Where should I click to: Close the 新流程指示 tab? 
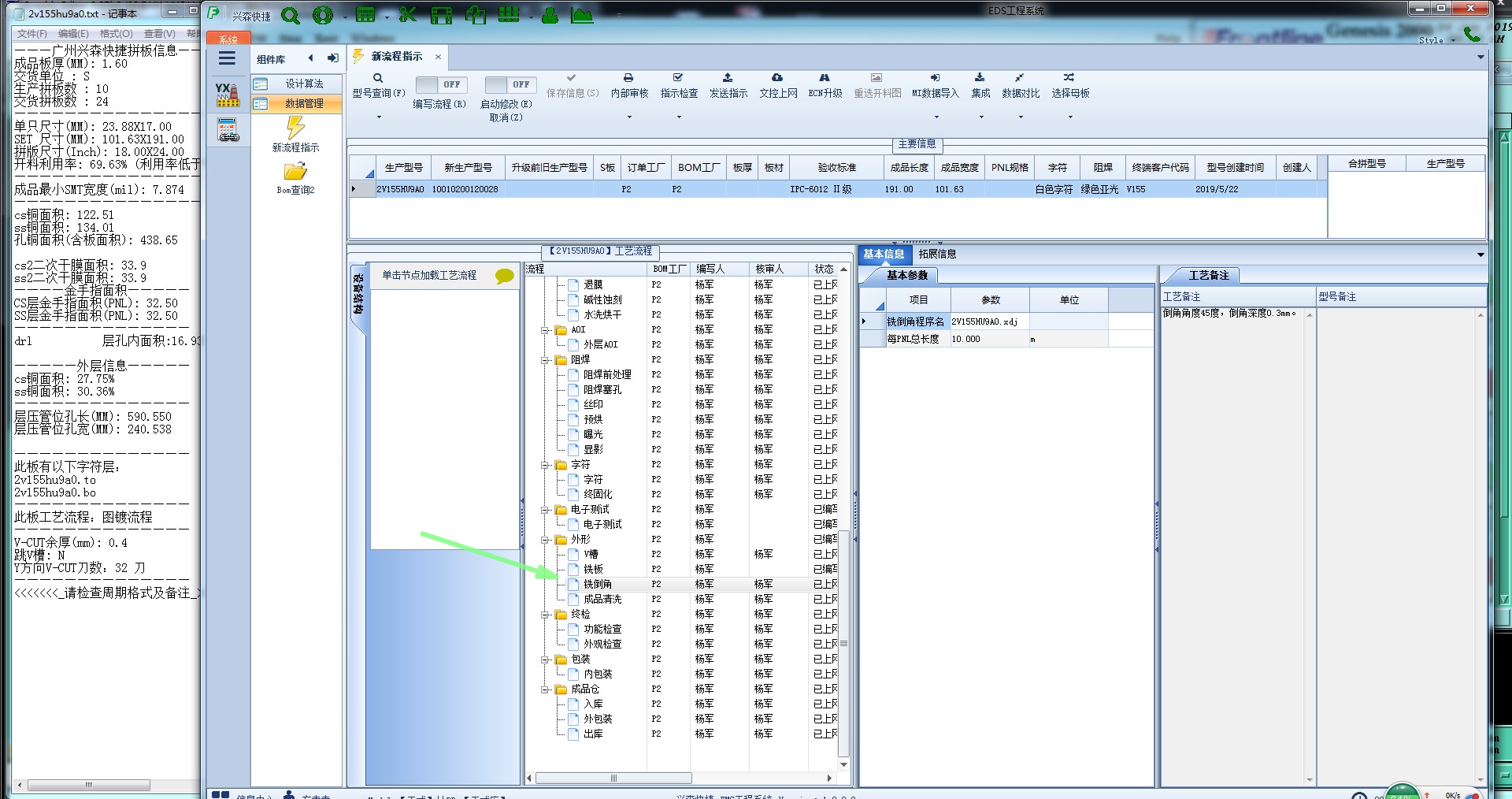pyautogui.click(x=438, y=57)
